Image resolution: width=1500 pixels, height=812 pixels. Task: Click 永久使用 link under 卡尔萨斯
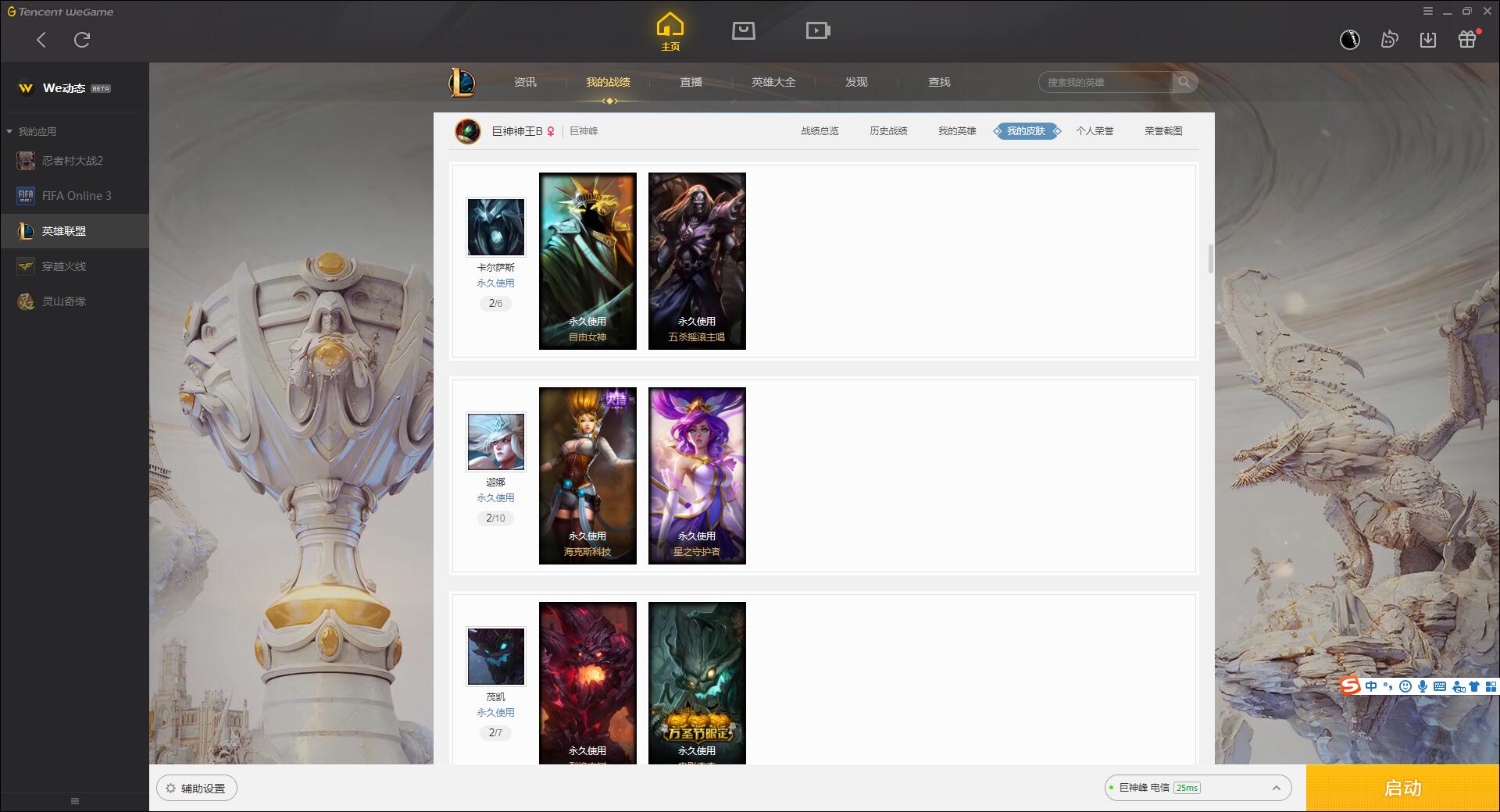coord(495,283)
